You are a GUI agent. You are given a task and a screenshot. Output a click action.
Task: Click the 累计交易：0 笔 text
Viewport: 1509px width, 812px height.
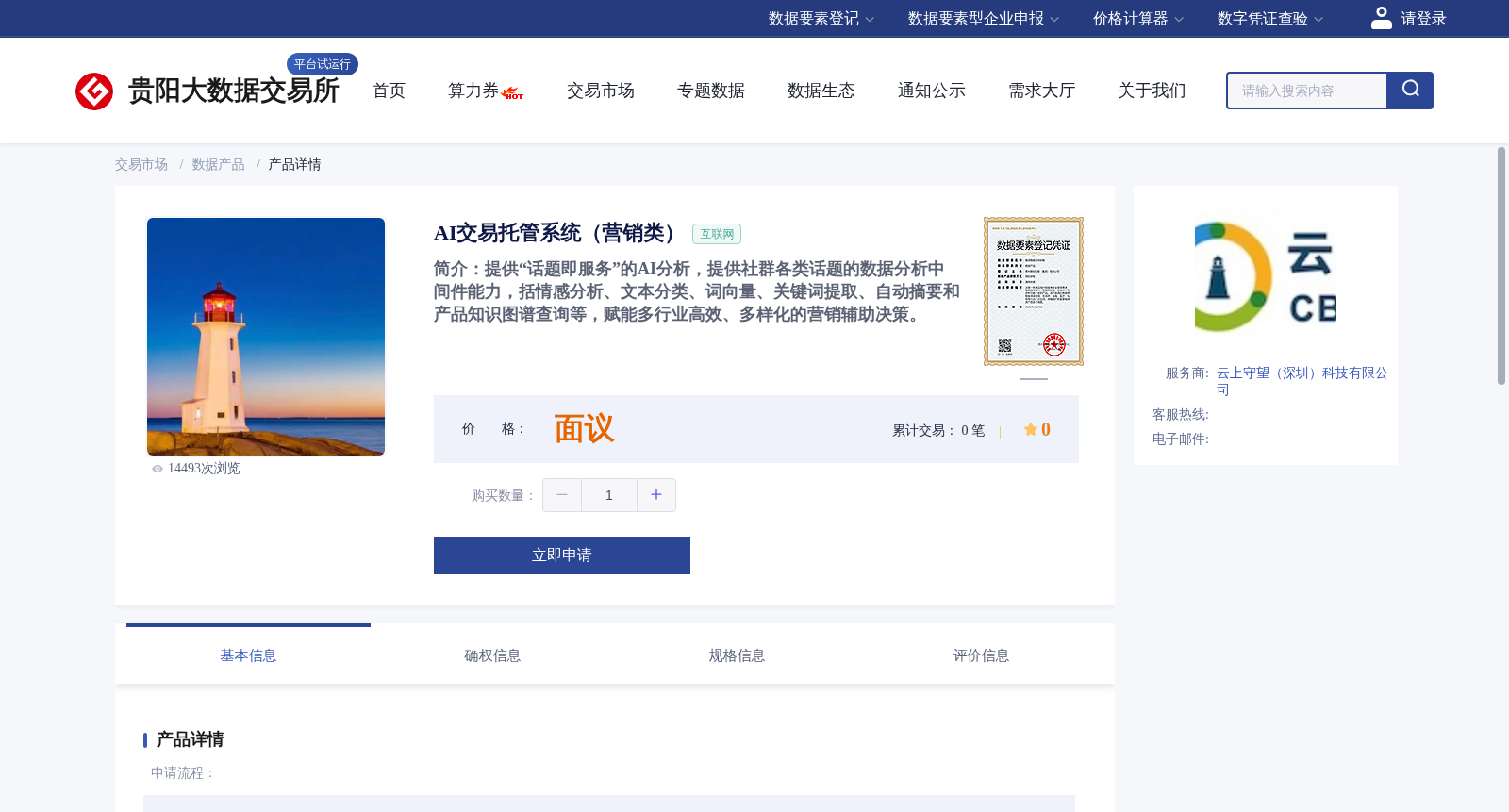point(938,431)
